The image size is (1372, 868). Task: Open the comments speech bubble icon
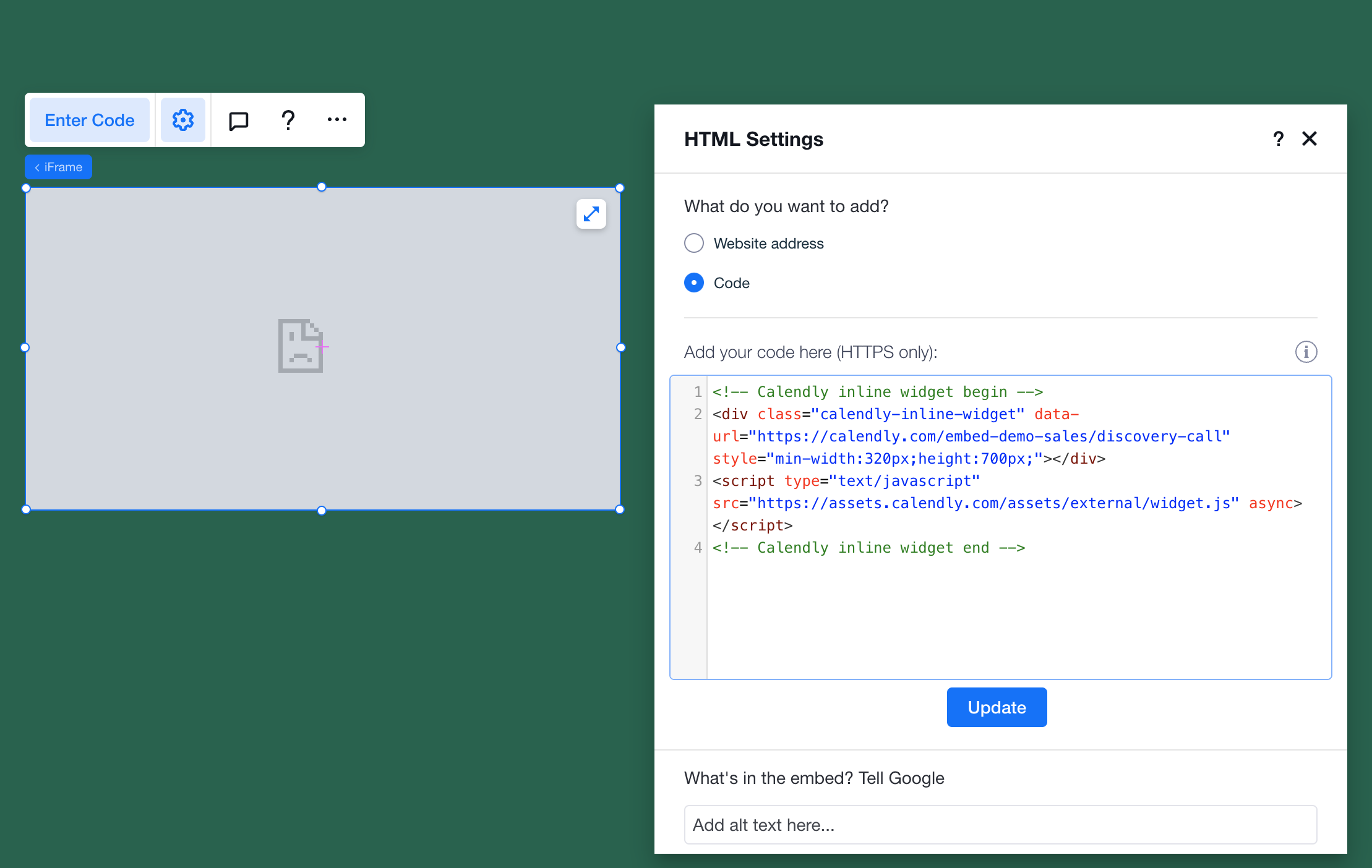coord(238,121)
